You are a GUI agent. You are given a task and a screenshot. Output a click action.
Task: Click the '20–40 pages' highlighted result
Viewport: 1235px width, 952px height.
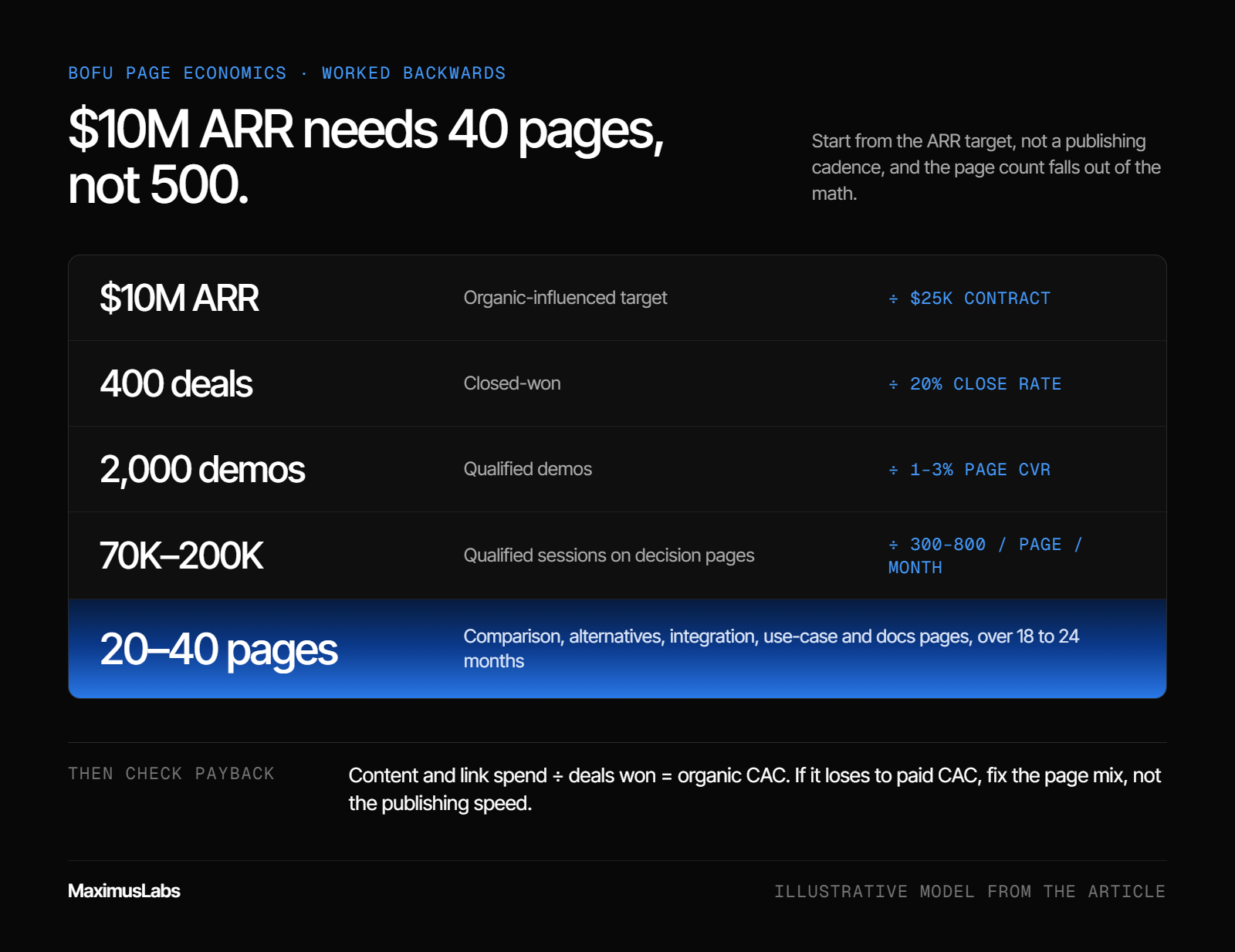(218, 650)
